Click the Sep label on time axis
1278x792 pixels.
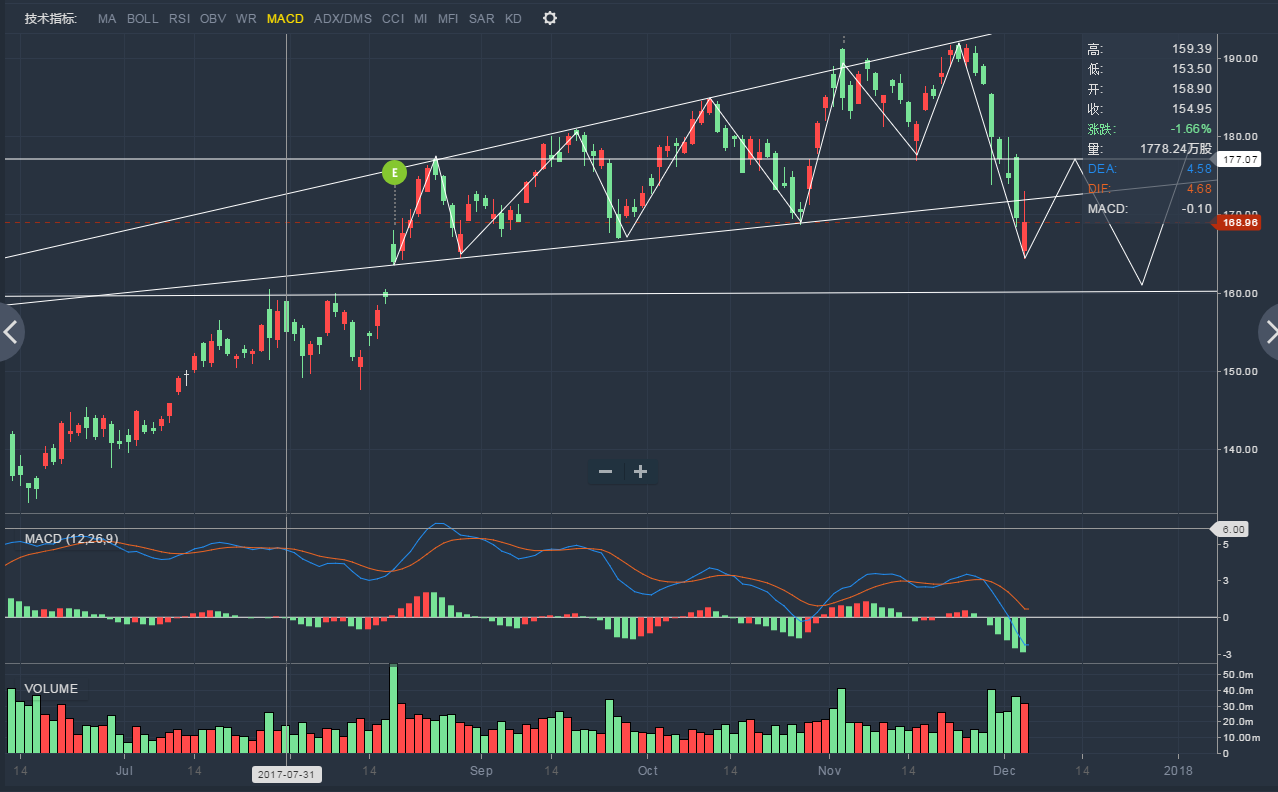click(x=481, y=771)
